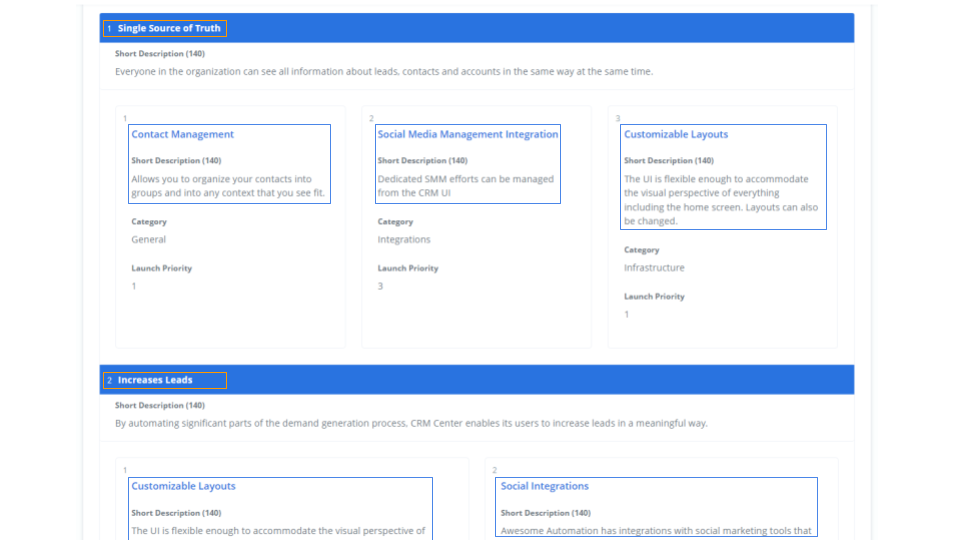Click the 'Integrations' category value
The height and width of the screenshot is (540, 960).
point(404,239)
